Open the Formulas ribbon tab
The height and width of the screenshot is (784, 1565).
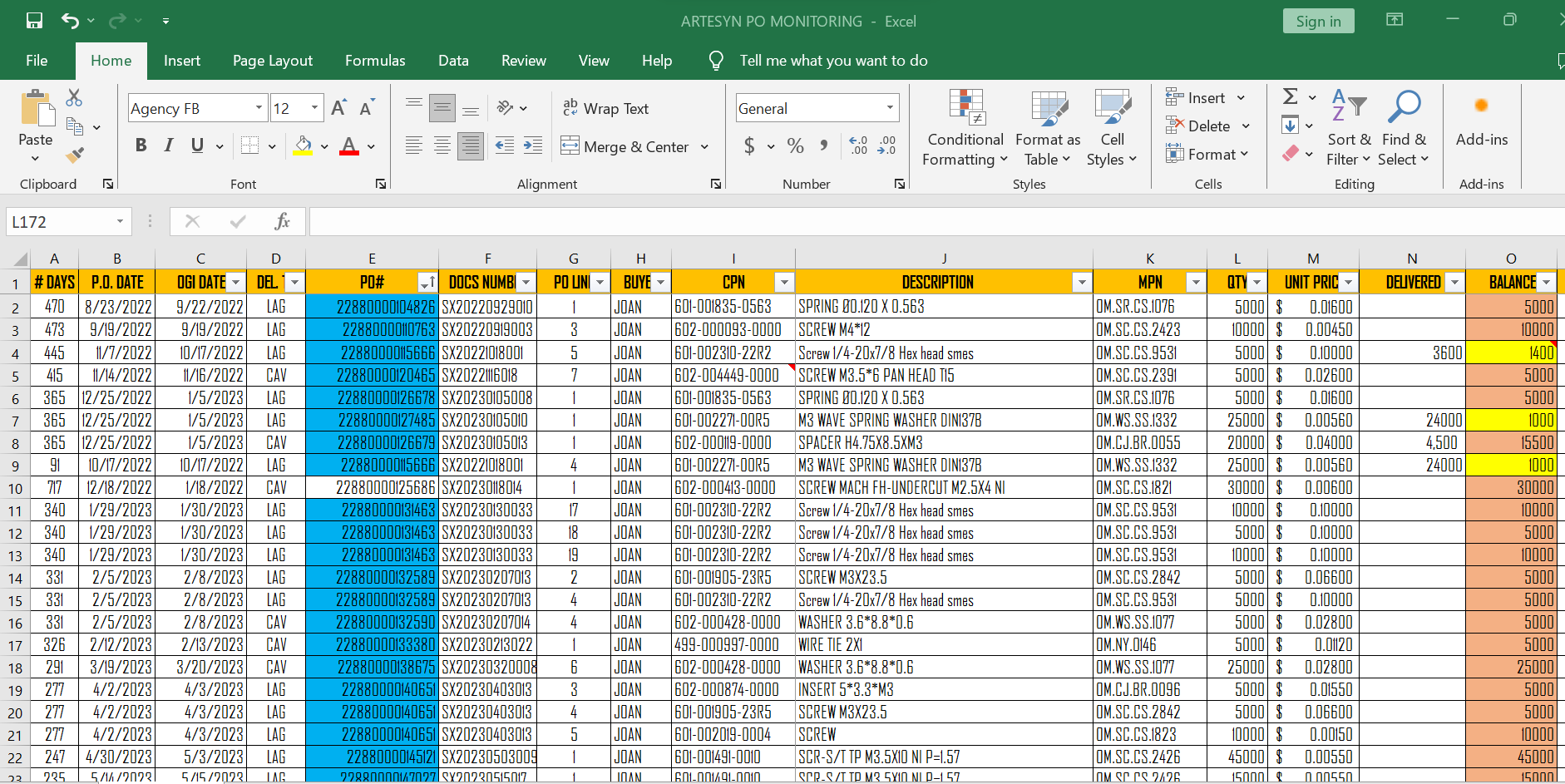click(x=375, y=61)
